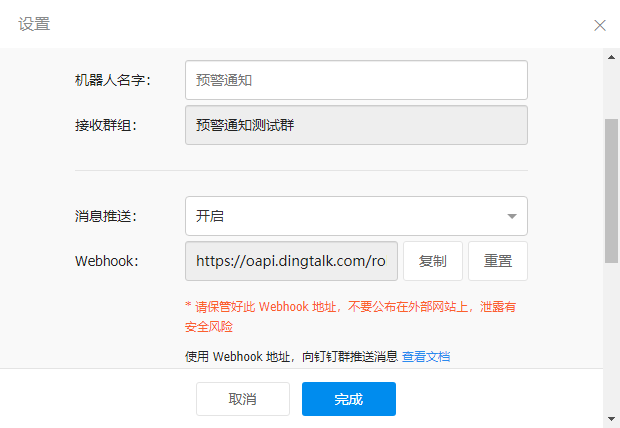
Task: Confirm the settings with the 完成 button
Action: coord(349,399)
